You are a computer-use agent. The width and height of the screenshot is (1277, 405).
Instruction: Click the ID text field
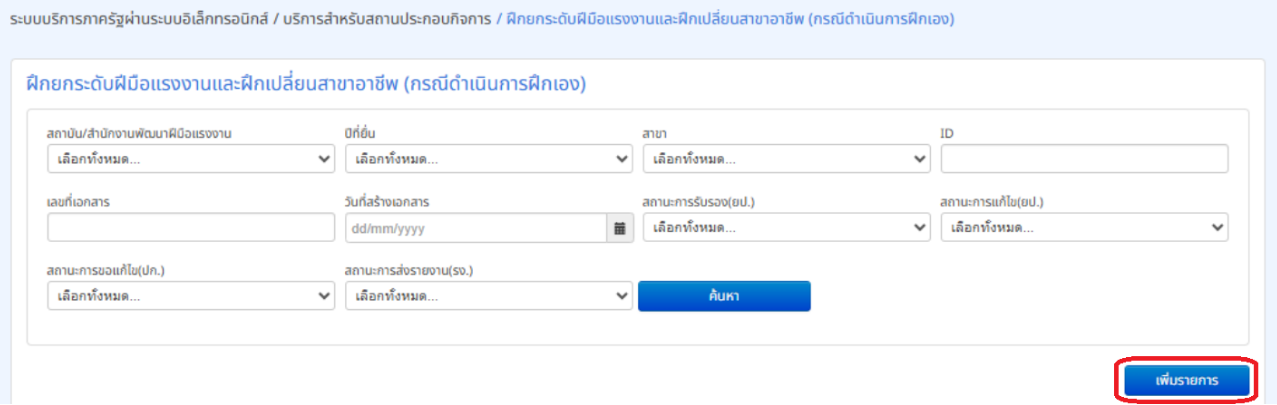1084,158
